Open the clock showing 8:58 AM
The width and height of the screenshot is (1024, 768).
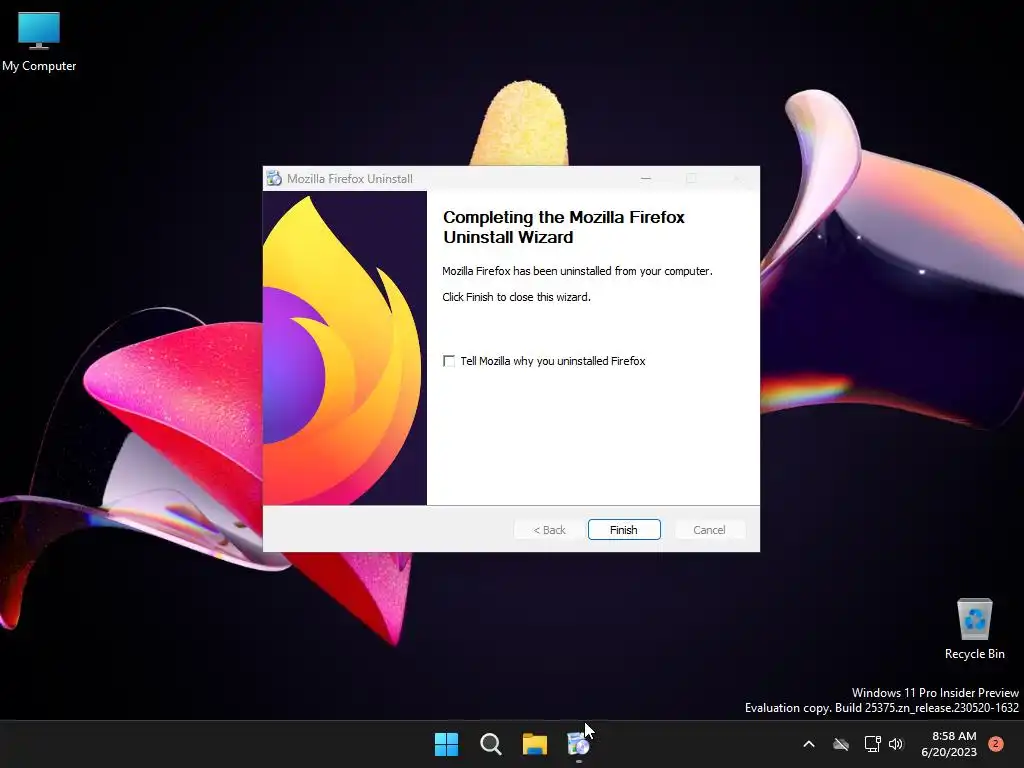pyautogui.click(x=949, y=744)
